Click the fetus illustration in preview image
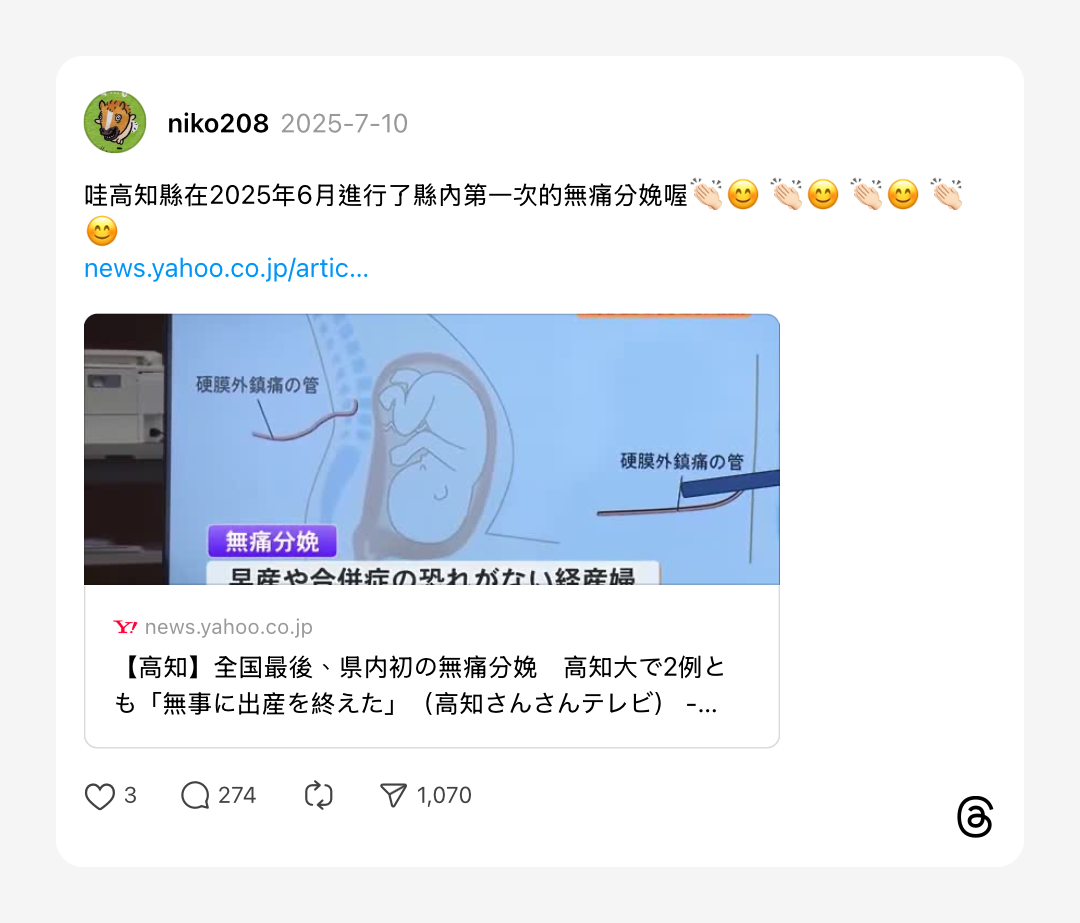Screen dimensions: 1080x923 click(x=429, y=456)
